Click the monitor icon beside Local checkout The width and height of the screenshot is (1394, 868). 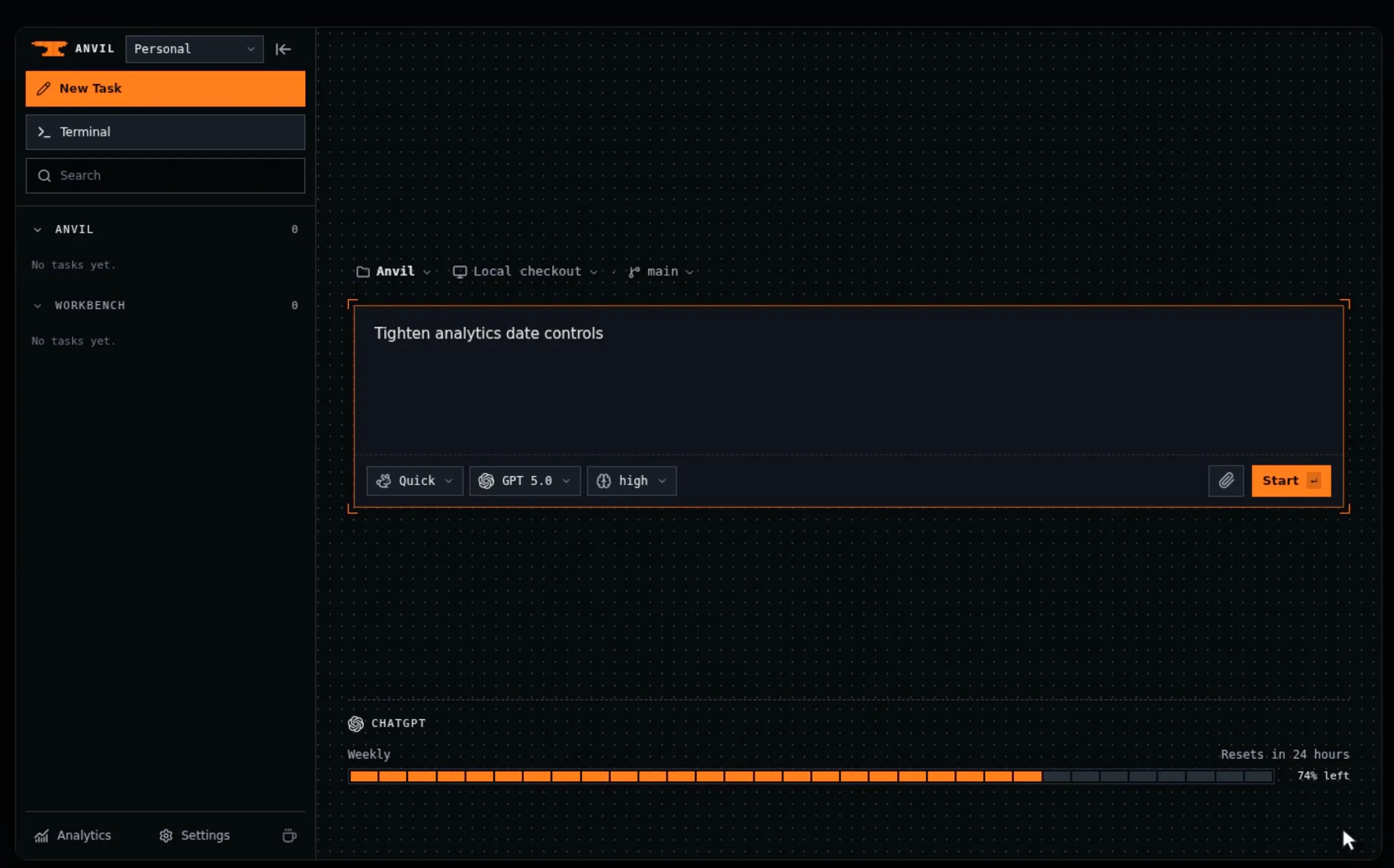[459, 272]
